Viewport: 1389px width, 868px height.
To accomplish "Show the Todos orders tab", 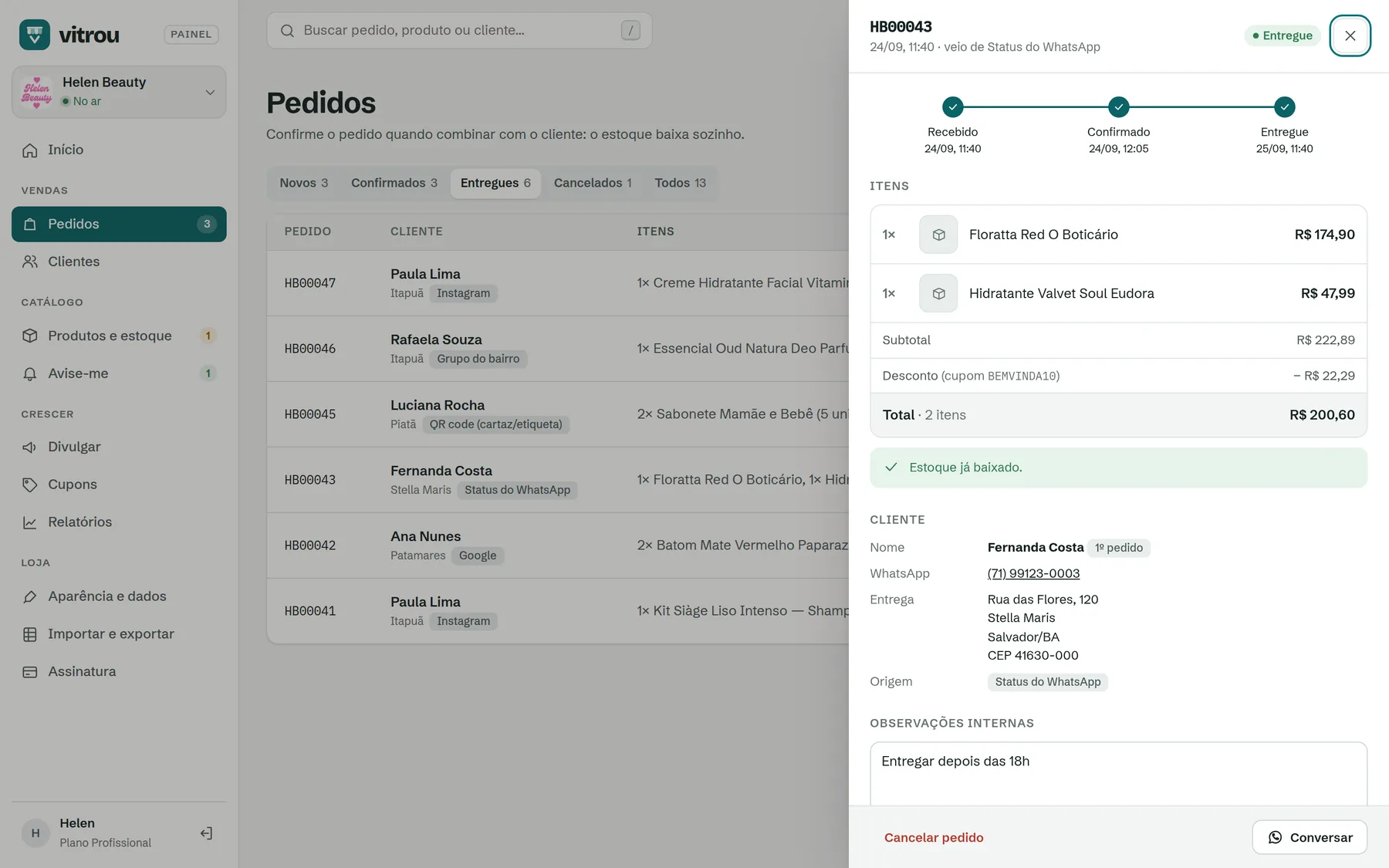I will pos(680,183).
